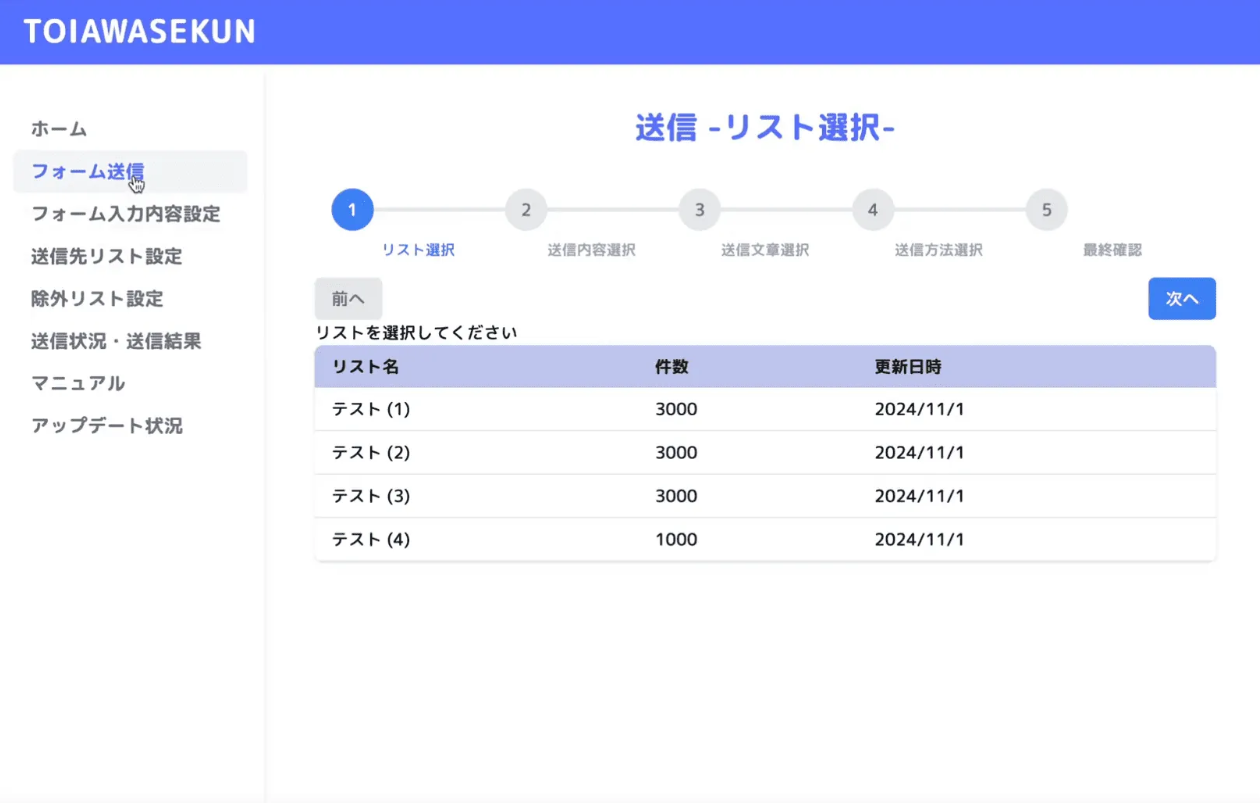Click the 最終確認 step label
This screenshot has width=1260, height=803.
(x=1112, y=250)
